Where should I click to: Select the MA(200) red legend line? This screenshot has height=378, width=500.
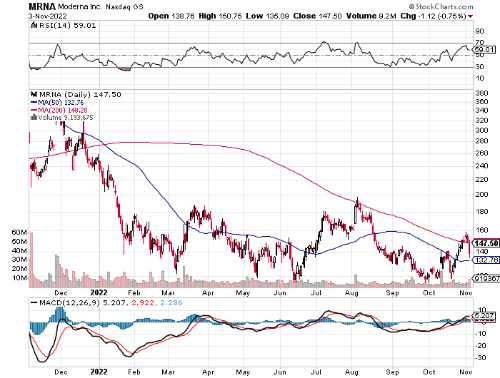(34, 110)
